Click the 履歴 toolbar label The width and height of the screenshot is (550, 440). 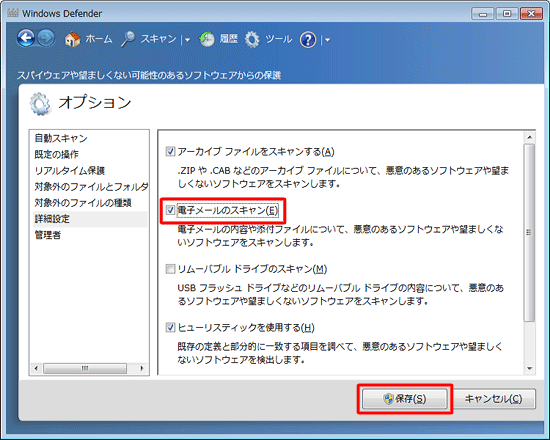229,39
